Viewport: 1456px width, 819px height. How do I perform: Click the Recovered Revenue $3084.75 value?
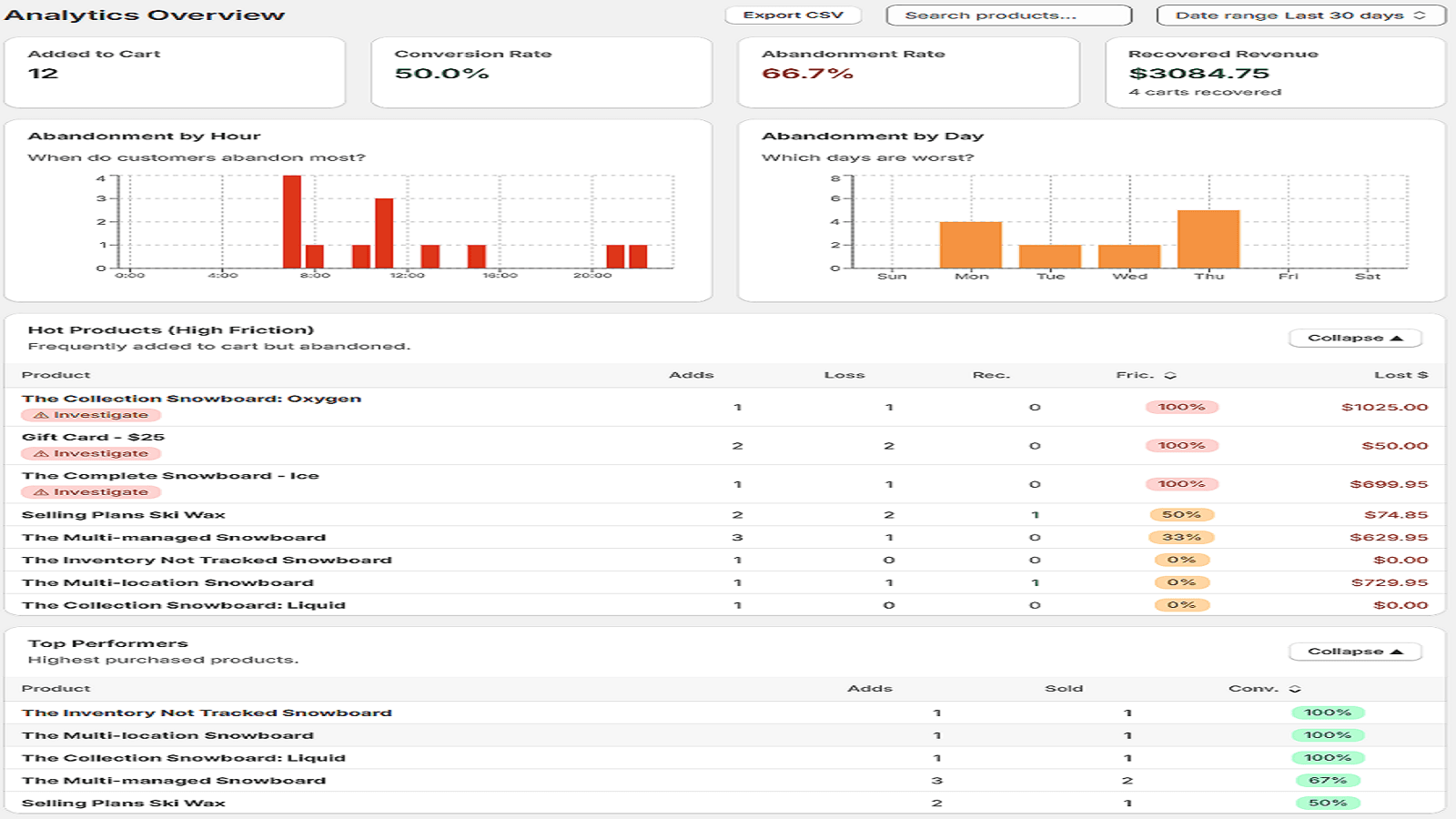click(x=1198, y=74)
